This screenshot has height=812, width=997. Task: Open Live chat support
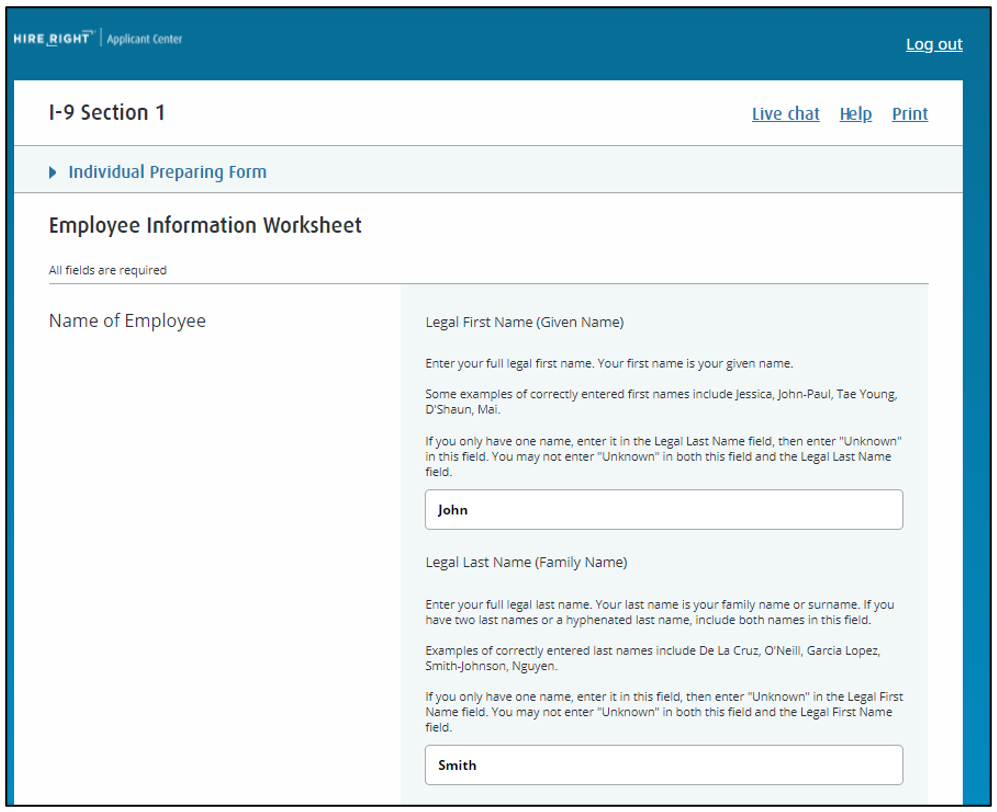click(x=785, y=114)
